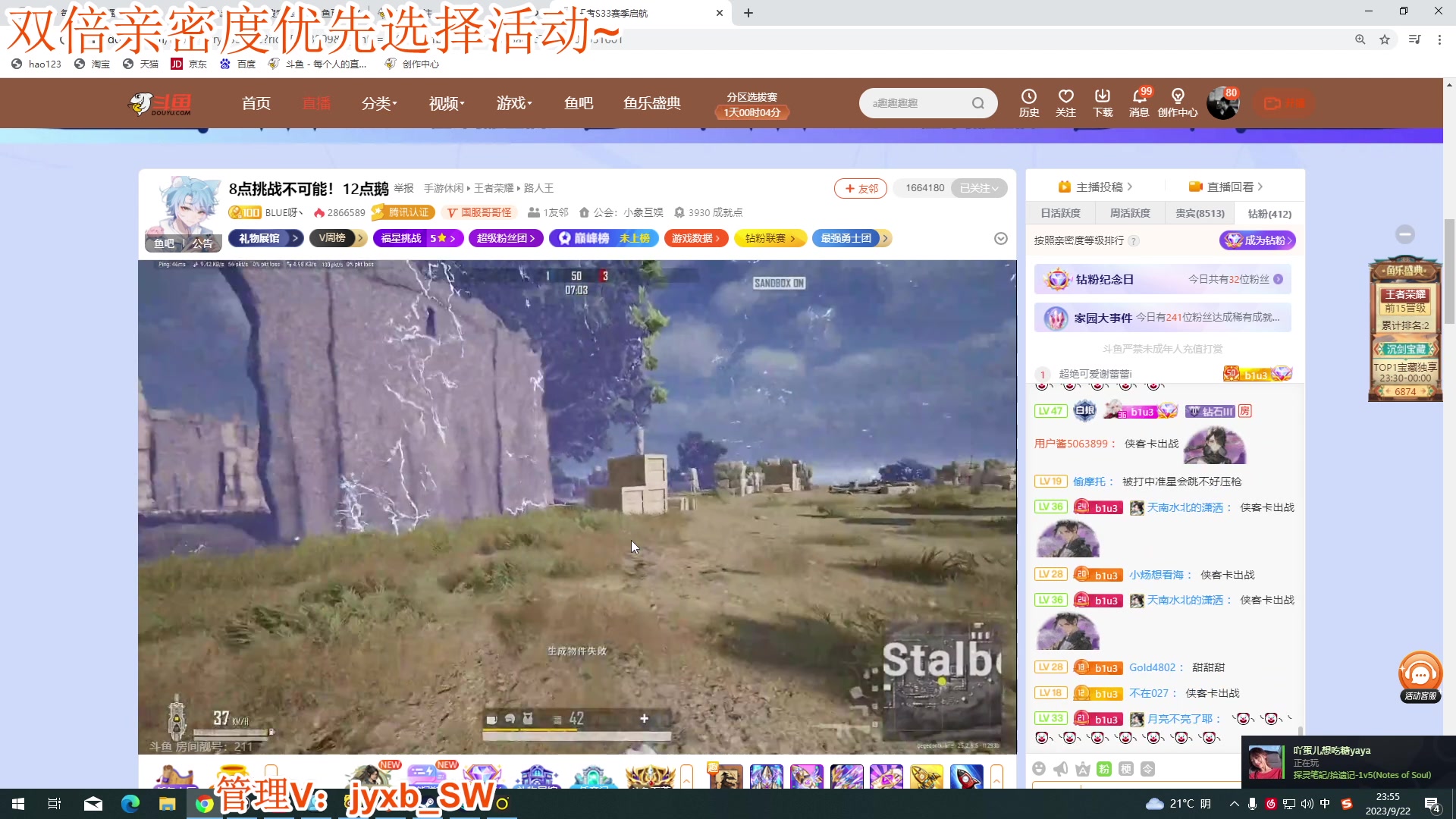Click the 成为钻粉 button
This screenshot has height=819, width=1456.
[x=1257, y=240]
